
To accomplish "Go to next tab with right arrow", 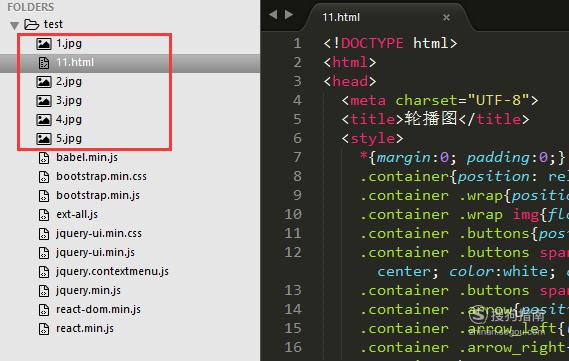I will point(289,15).
